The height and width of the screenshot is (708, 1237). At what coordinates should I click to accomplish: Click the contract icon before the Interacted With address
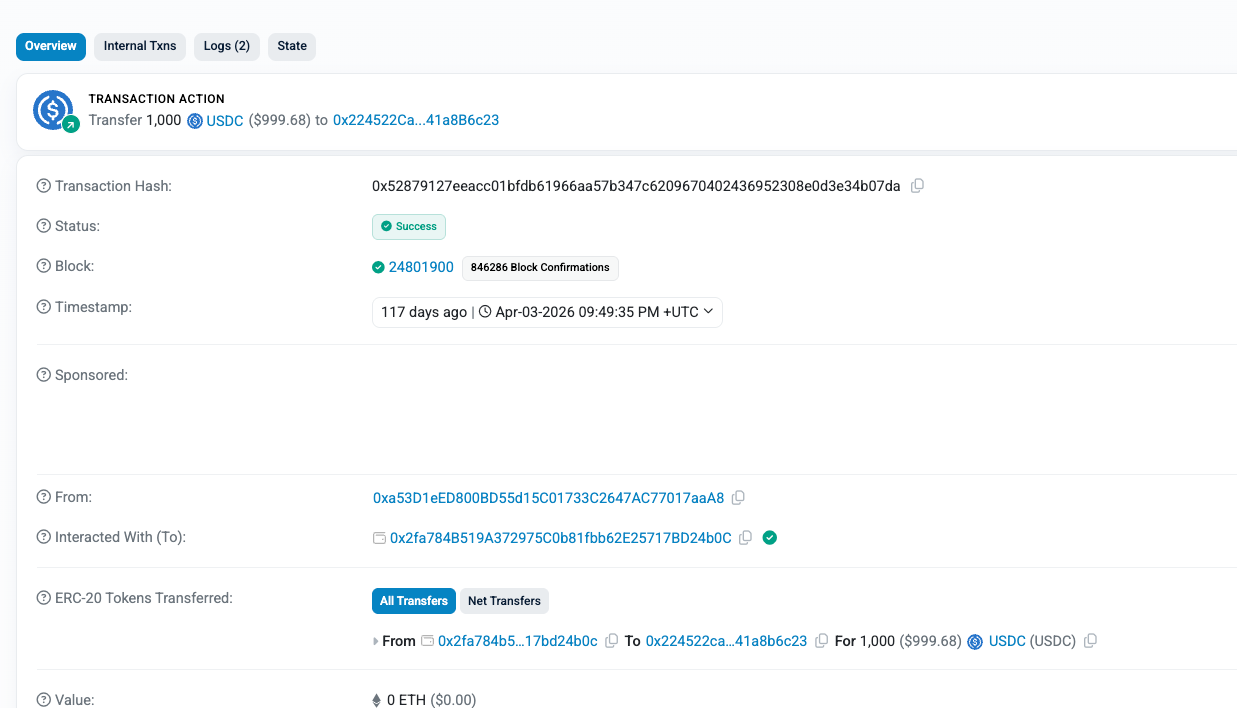click(379, 538)
